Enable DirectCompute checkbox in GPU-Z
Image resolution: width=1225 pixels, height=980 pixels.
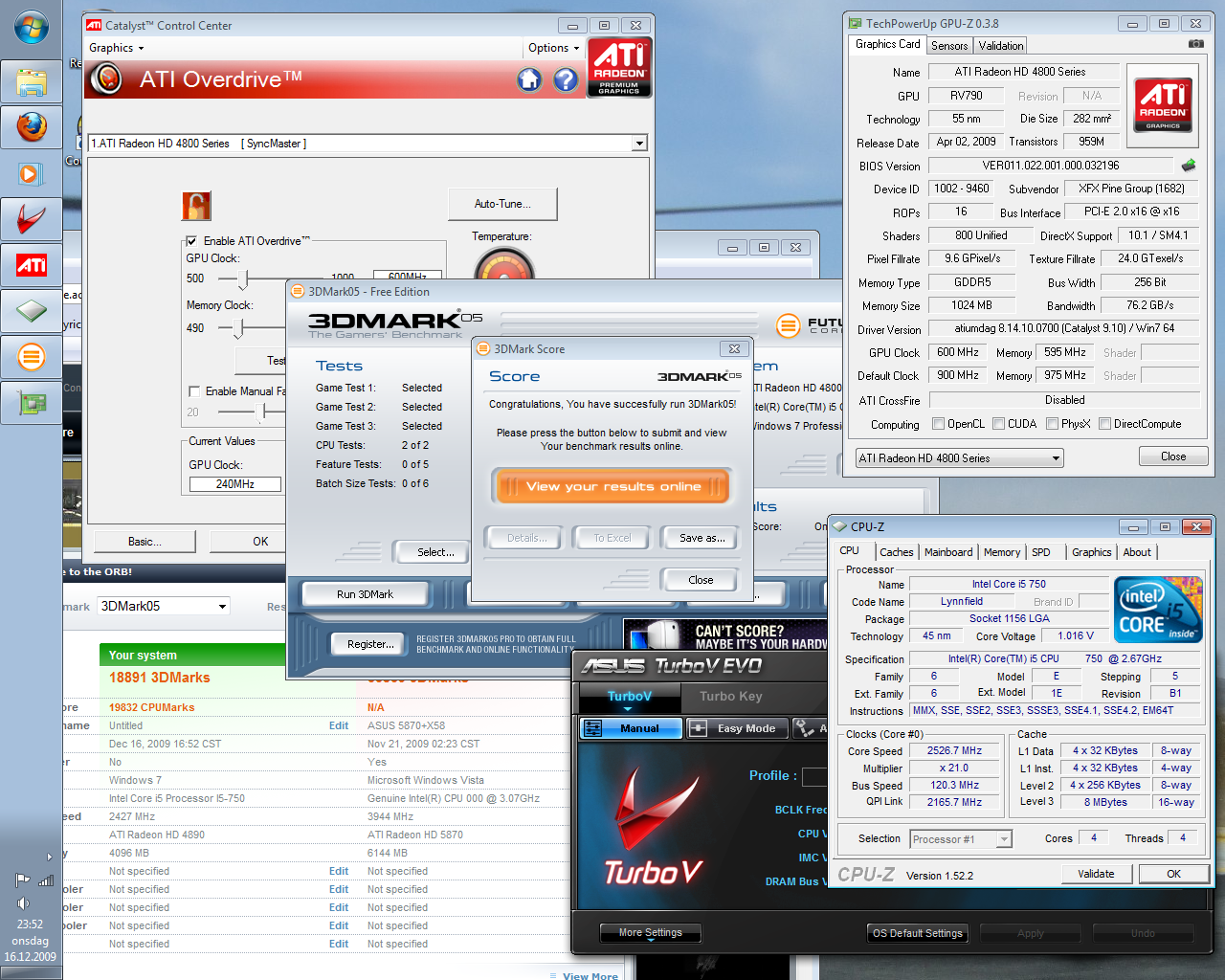click(1104, 424)
